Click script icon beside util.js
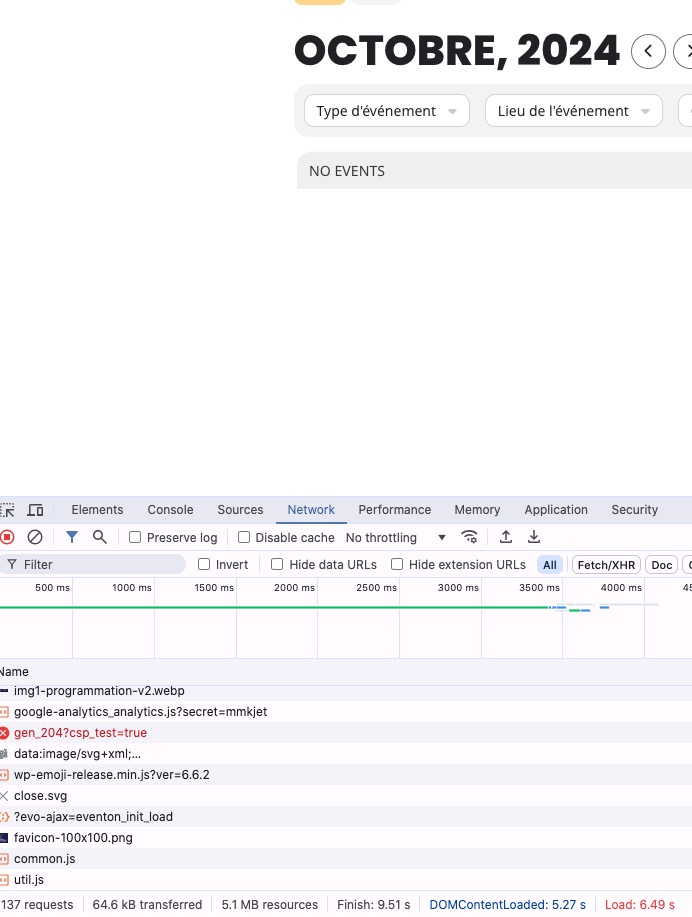692x917 pixels. pyautogui.click(x=5, y=880)
